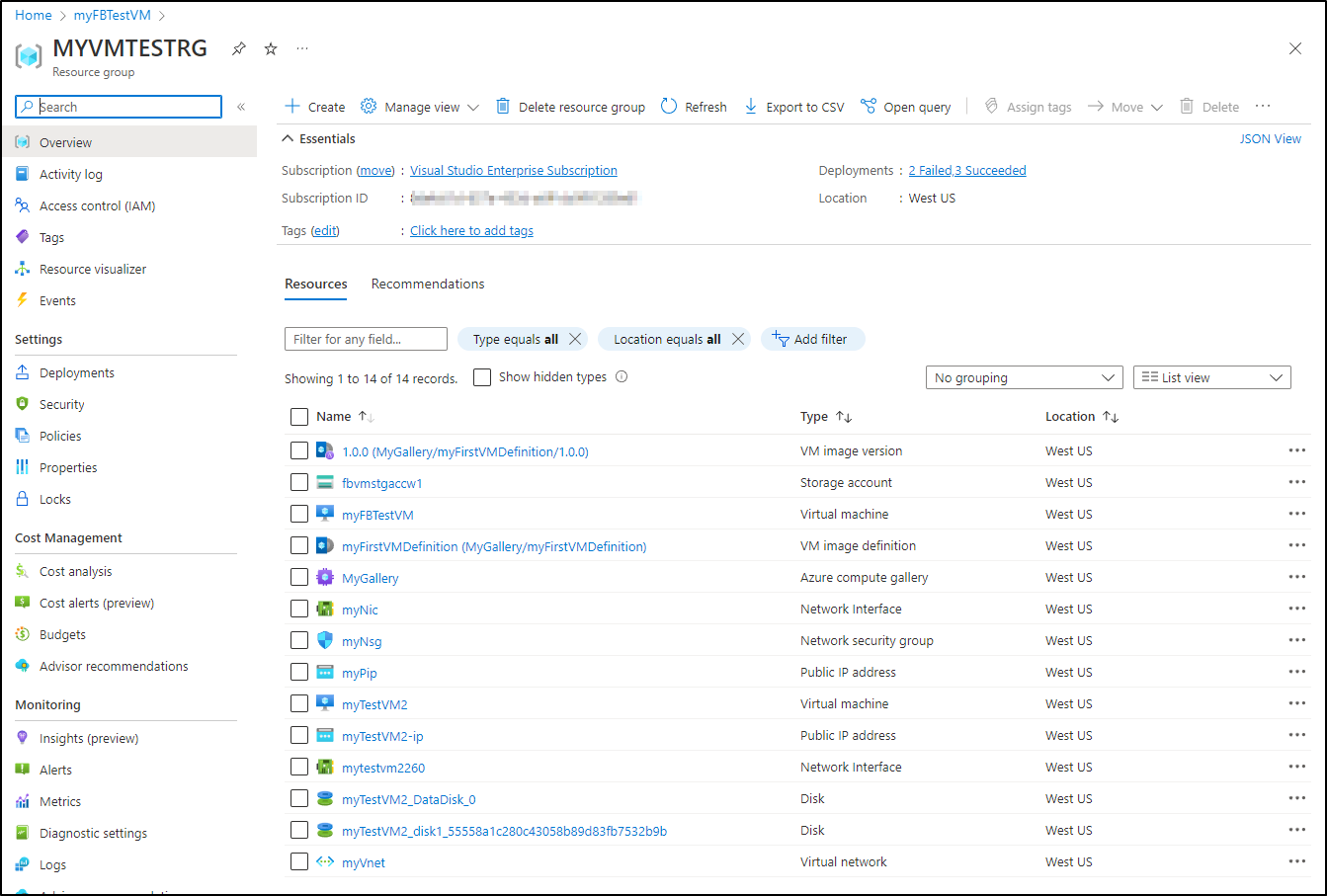The width and height of the screenshot is (1327, 896).
Task: Collapse the Essentials section
Action: [x=318, y=138]
